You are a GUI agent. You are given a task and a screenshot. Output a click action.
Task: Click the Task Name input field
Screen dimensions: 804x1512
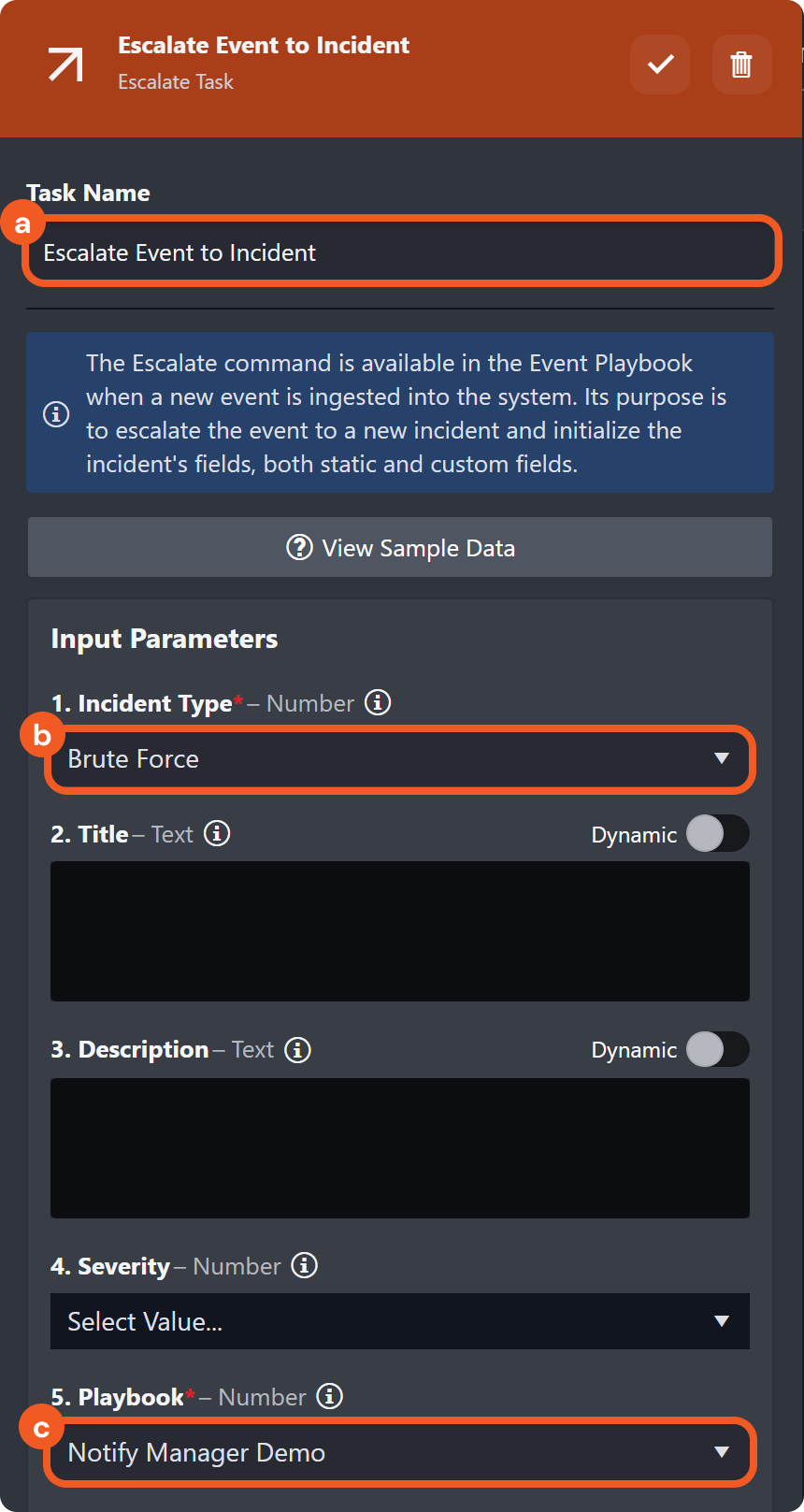pos(402,252)
